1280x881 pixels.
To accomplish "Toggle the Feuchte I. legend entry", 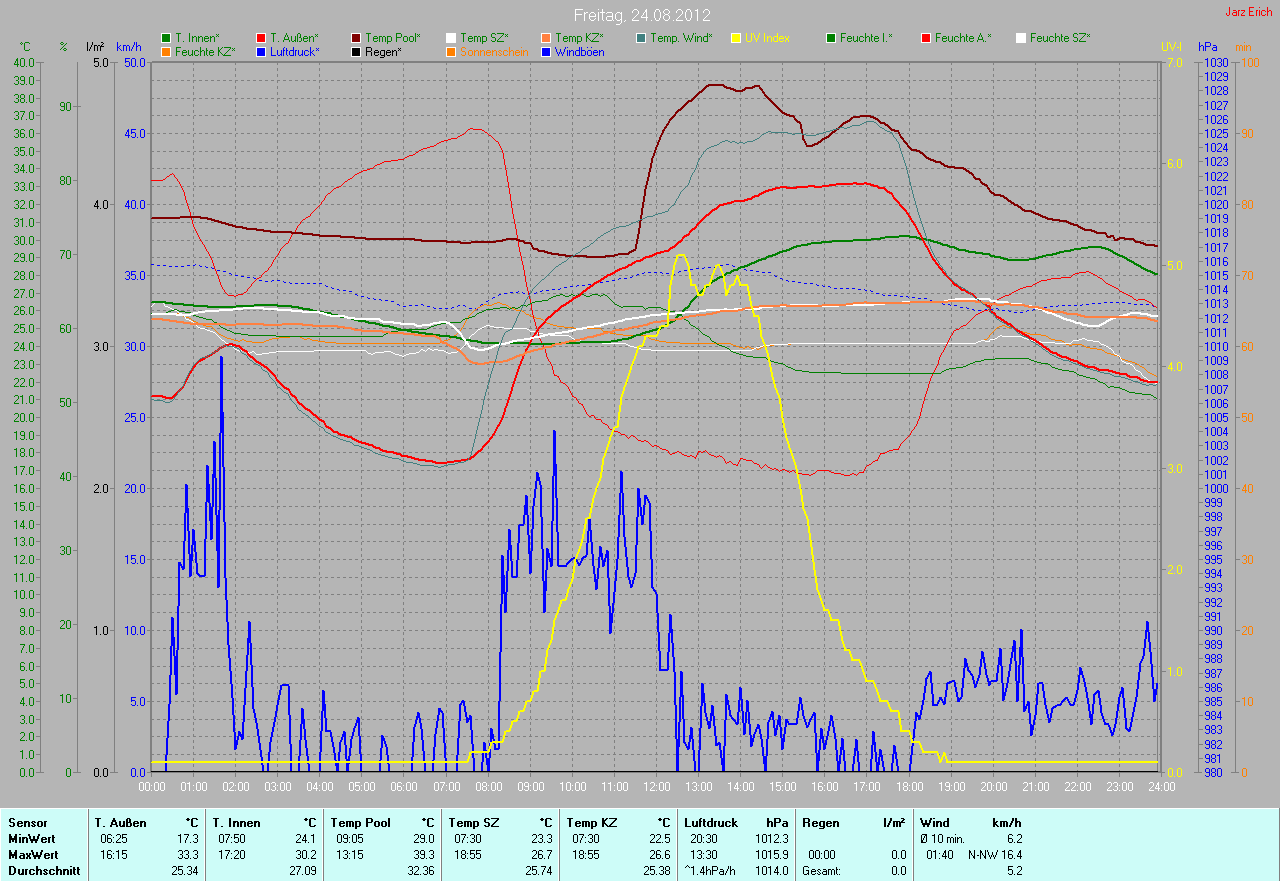I will click(866, 38).
